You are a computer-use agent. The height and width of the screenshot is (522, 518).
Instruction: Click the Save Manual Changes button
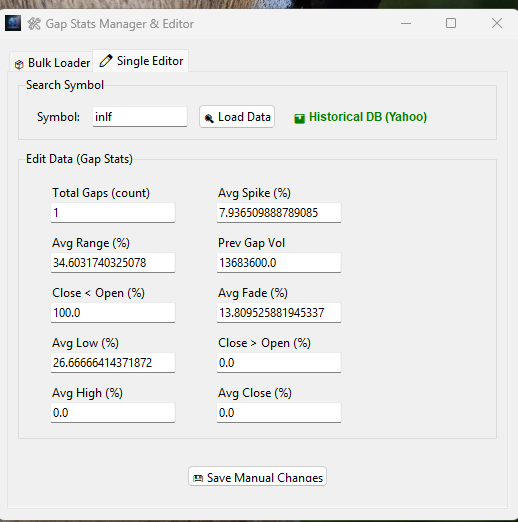click(x=257, y=477)
